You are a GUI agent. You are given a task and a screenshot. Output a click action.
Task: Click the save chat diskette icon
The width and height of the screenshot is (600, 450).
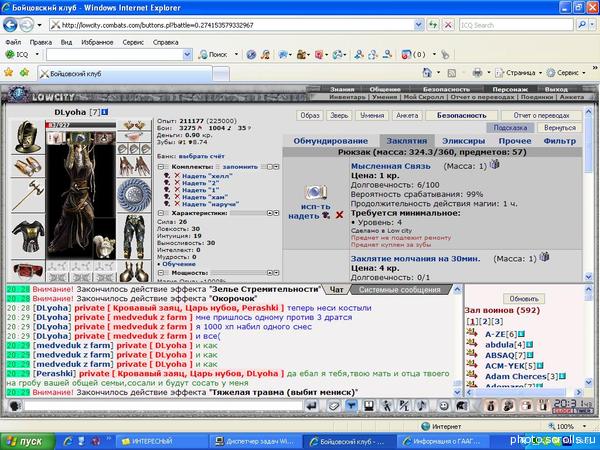tap(369, 406)
